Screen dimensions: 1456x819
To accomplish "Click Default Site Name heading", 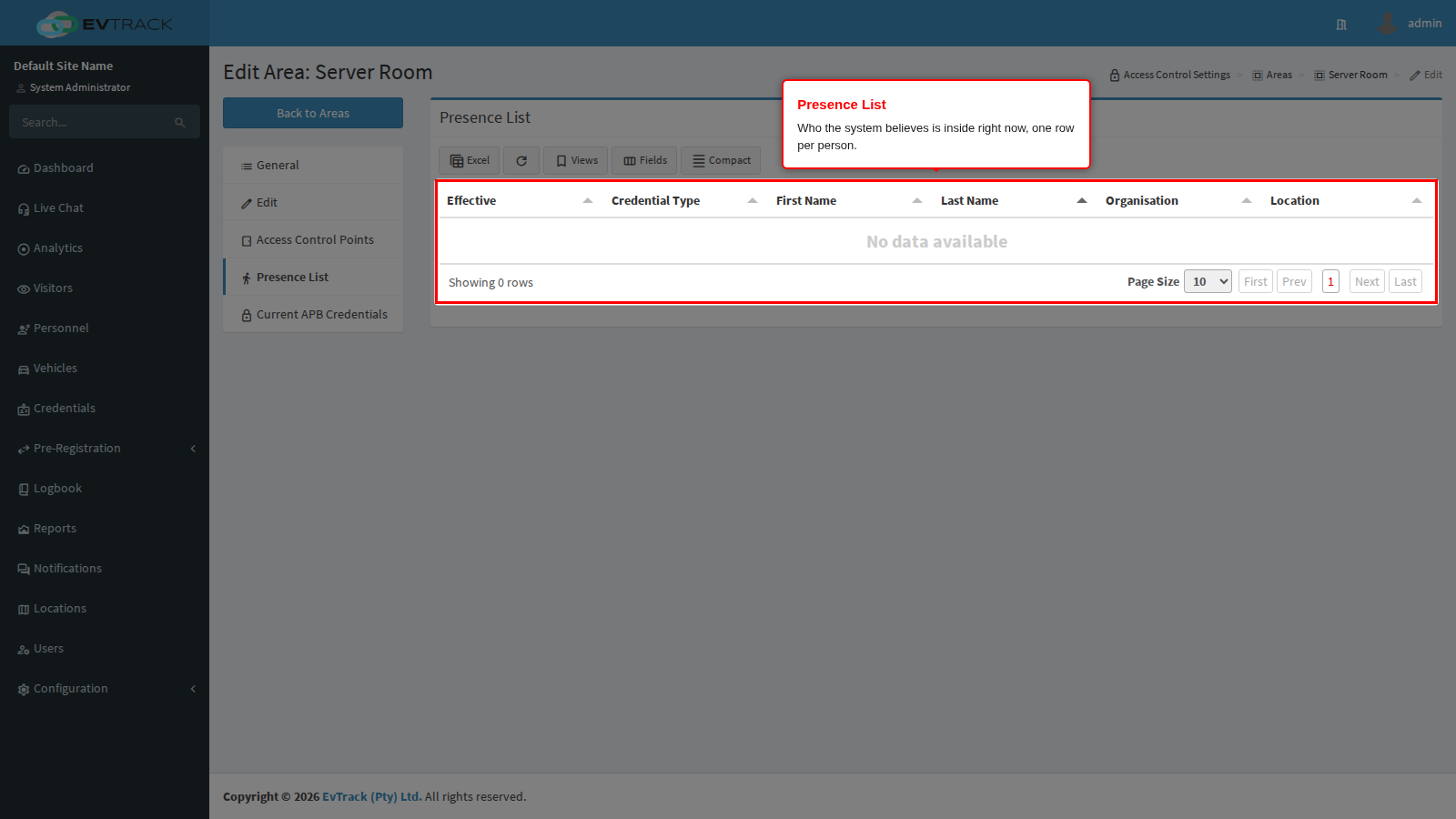I will pyautogui.click(x=64, y=66).
